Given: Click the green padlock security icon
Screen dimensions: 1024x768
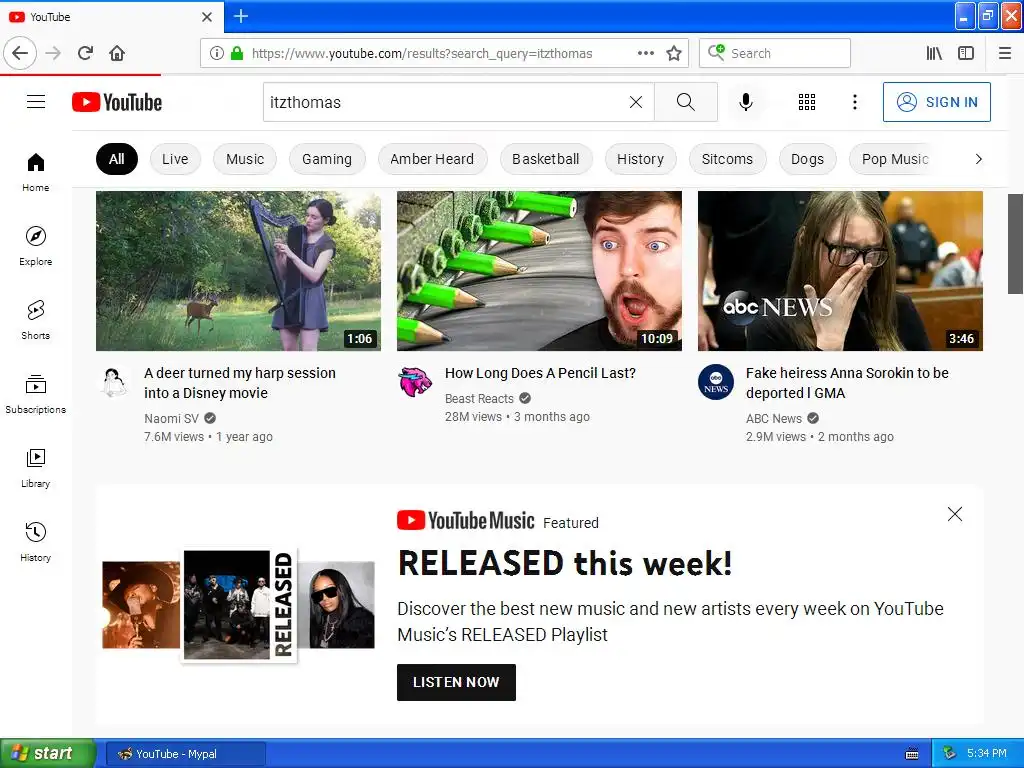Looking at the screenshot, I should pyautogui.click(x=237, y=53).
